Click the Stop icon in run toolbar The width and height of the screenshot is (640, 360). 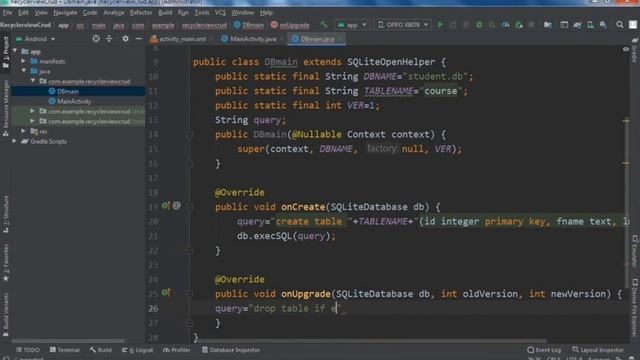click(x=531, y=25)
